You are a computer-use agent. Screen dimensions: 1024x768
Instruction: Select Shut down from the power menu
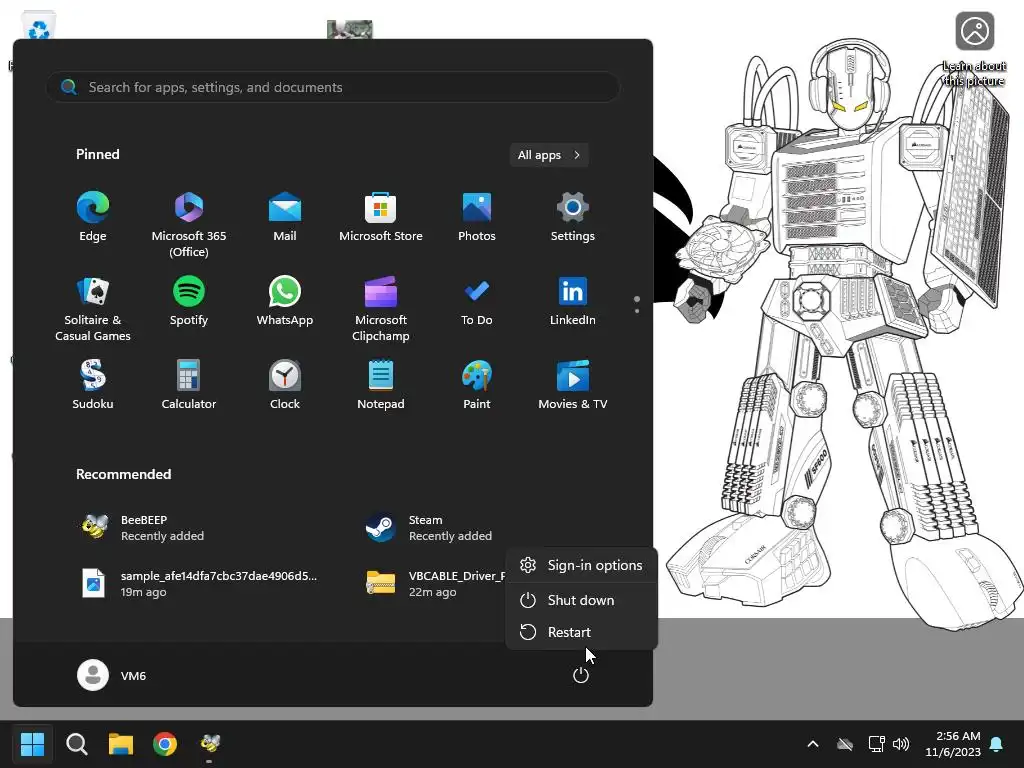pyautogui.click(x=581, y=600)
